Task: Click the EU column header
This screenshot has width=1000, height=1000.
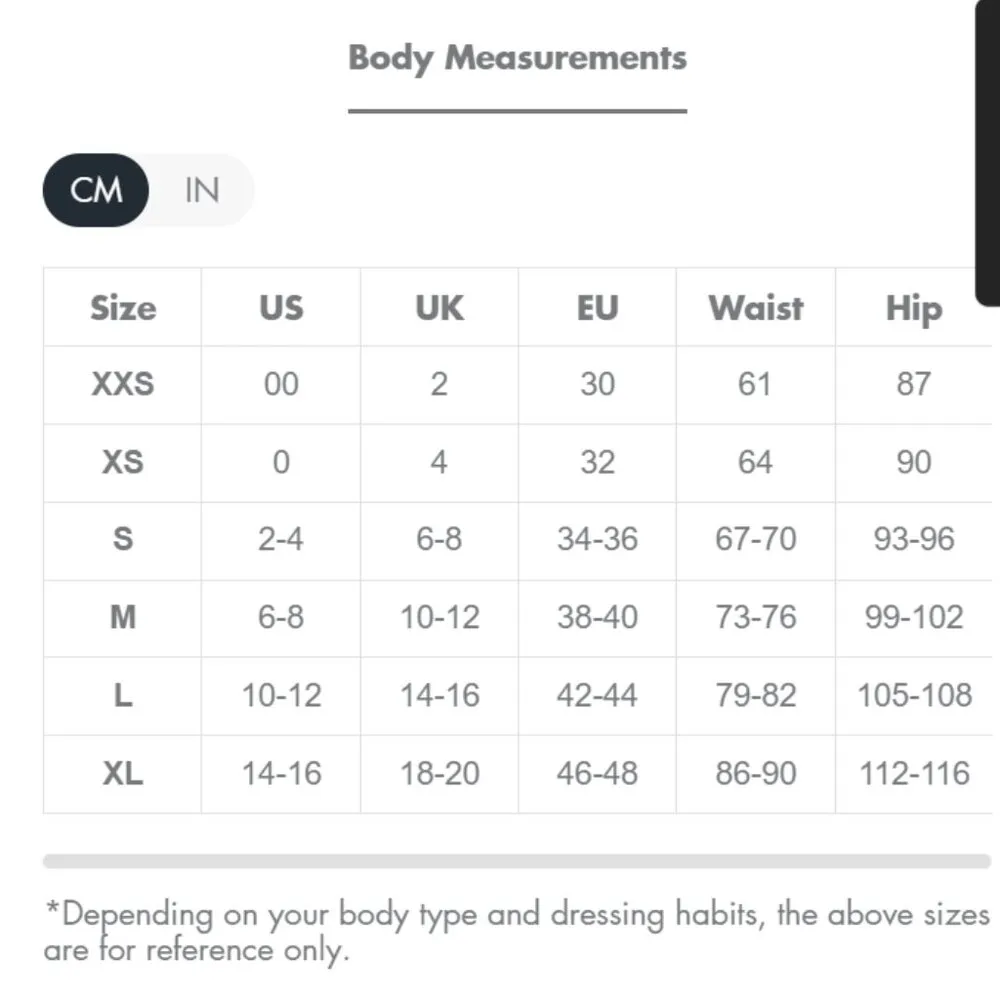Action: click(x=597, y=307)
